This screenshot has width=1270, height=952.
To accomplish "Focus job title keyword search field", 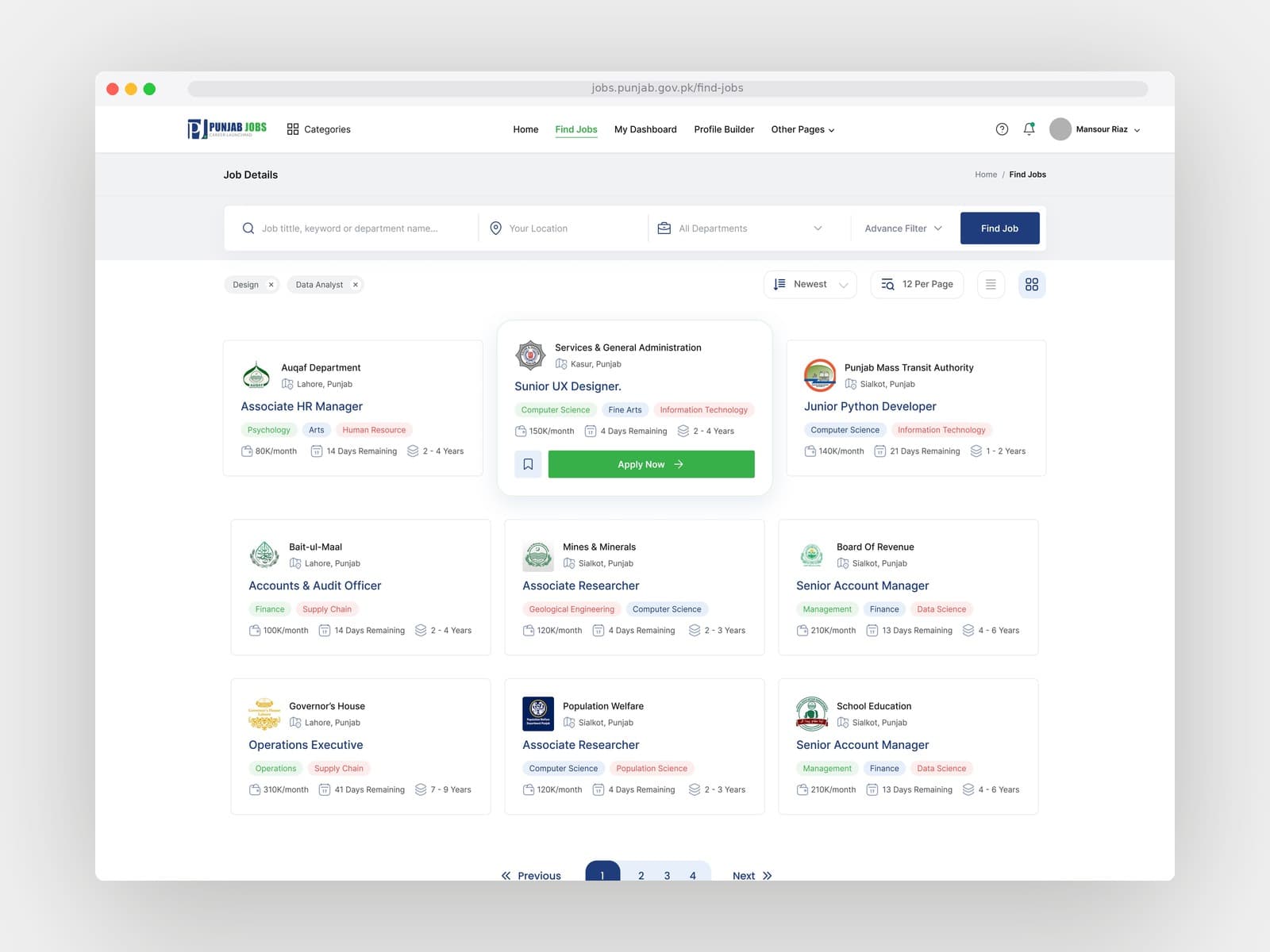I will [350, 228].
